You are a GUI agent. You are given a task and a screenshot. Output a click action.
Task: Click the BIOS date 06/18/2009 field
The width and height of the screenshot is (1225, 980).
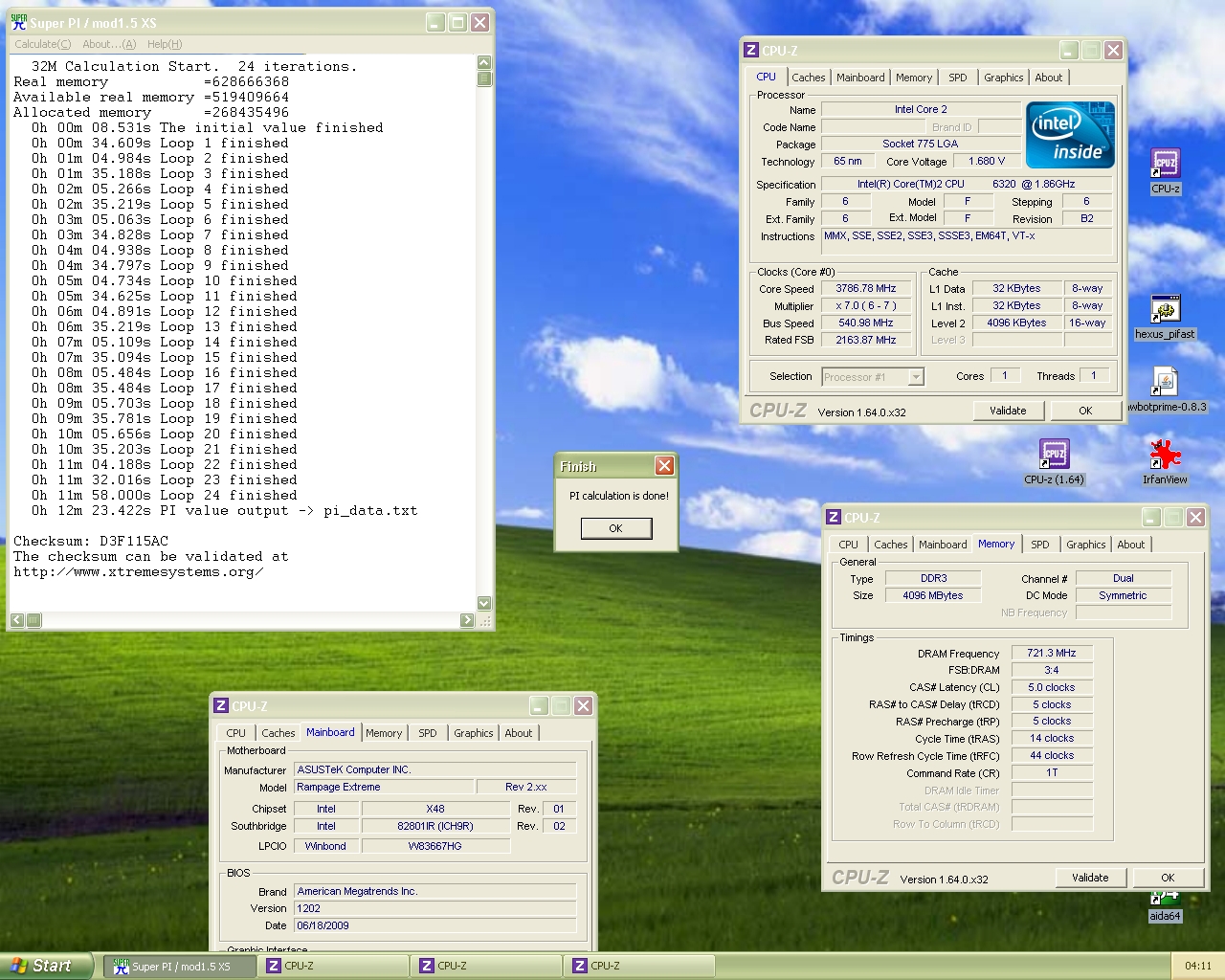tap(435, 926)
